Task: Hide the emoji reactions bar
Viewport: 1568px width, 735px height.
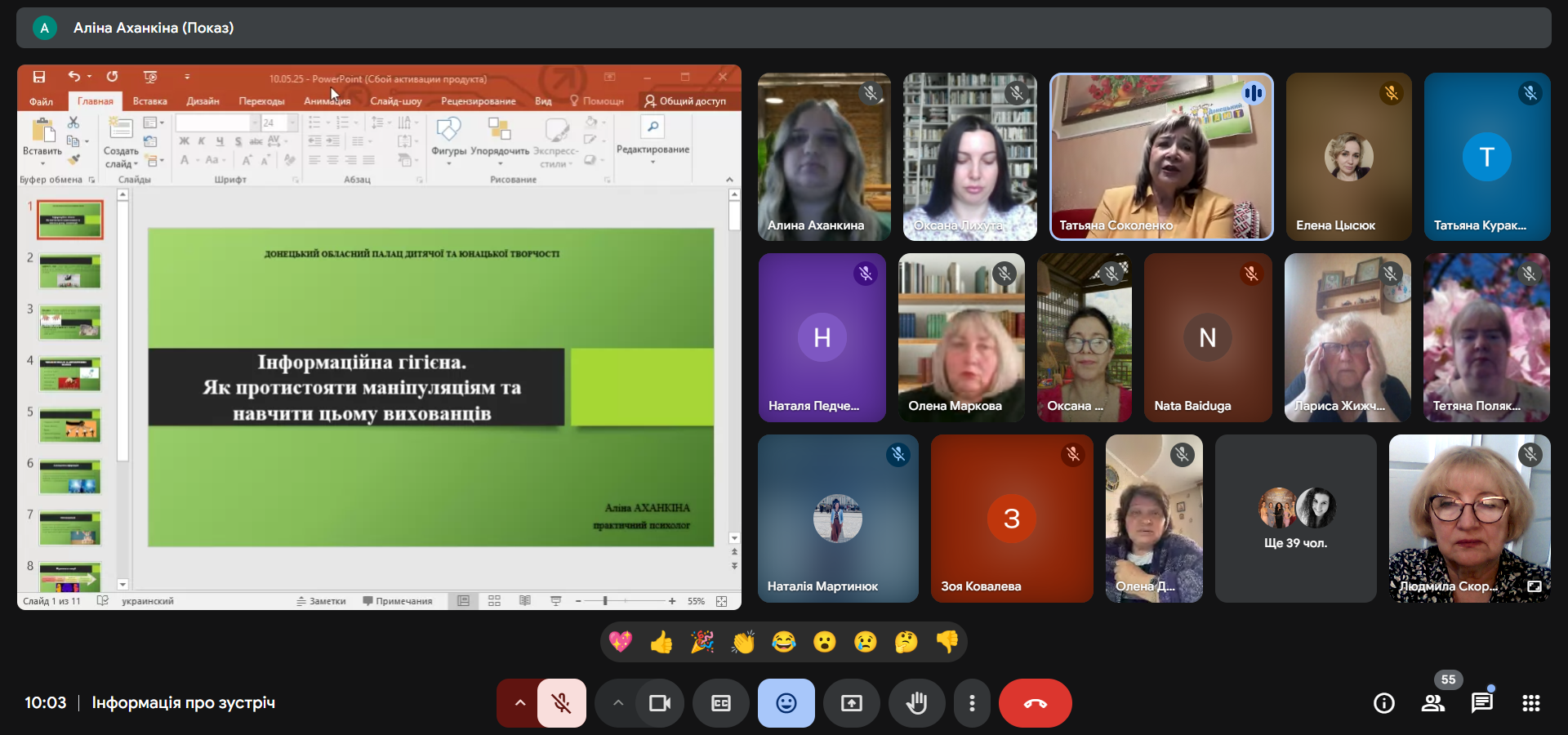Action: pos(786,703)
